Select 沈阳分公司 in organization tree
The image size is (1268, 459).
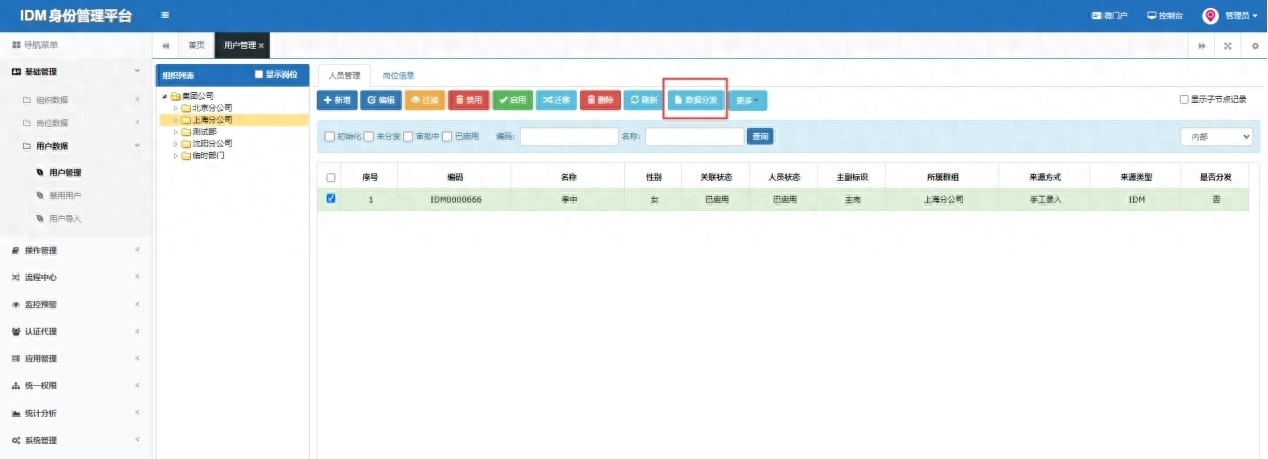pyautogui.click(x=211, y=143)
